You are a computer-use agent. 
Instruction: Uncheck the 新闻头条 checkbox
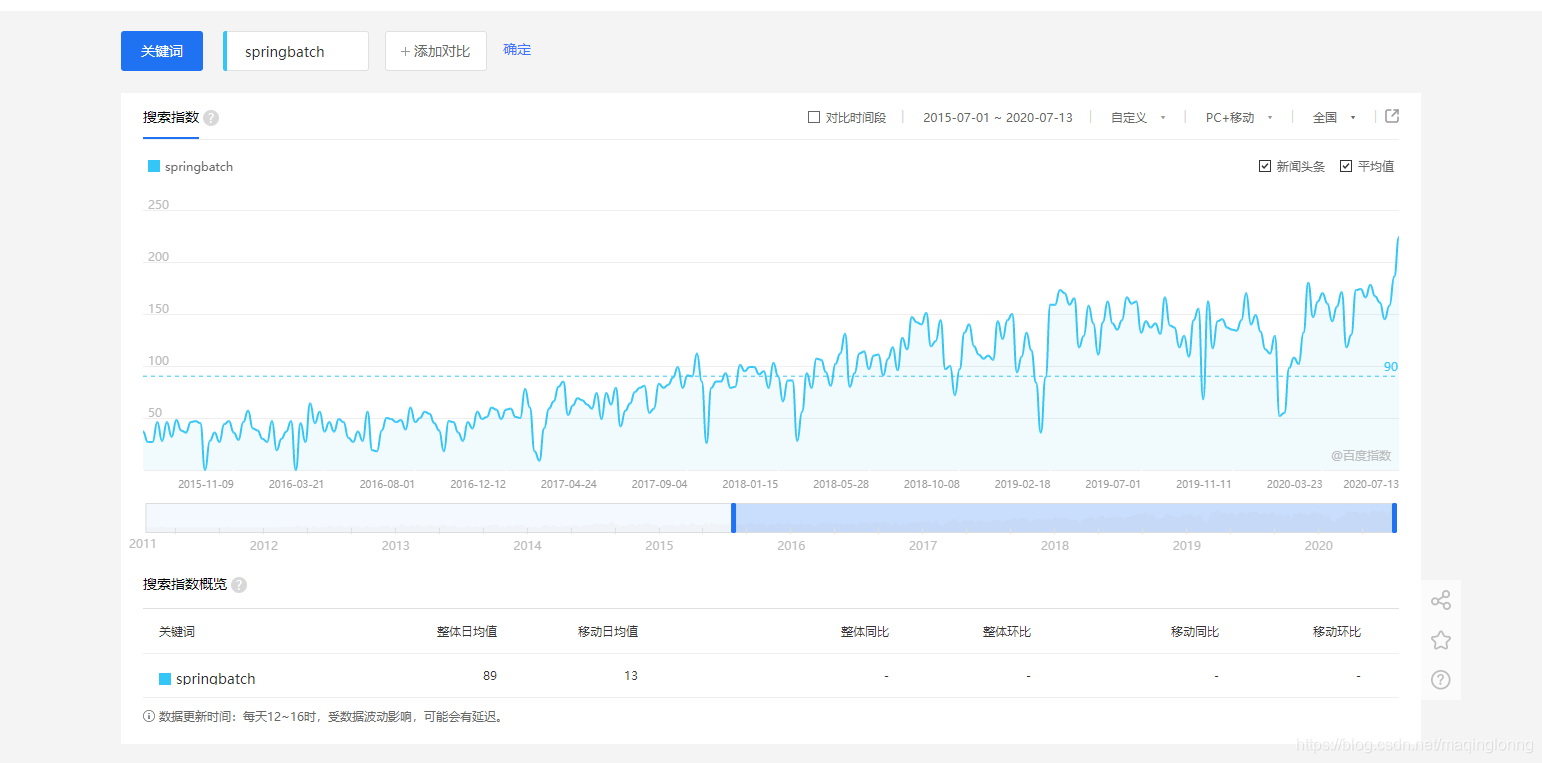click(x=1265, y=166)
